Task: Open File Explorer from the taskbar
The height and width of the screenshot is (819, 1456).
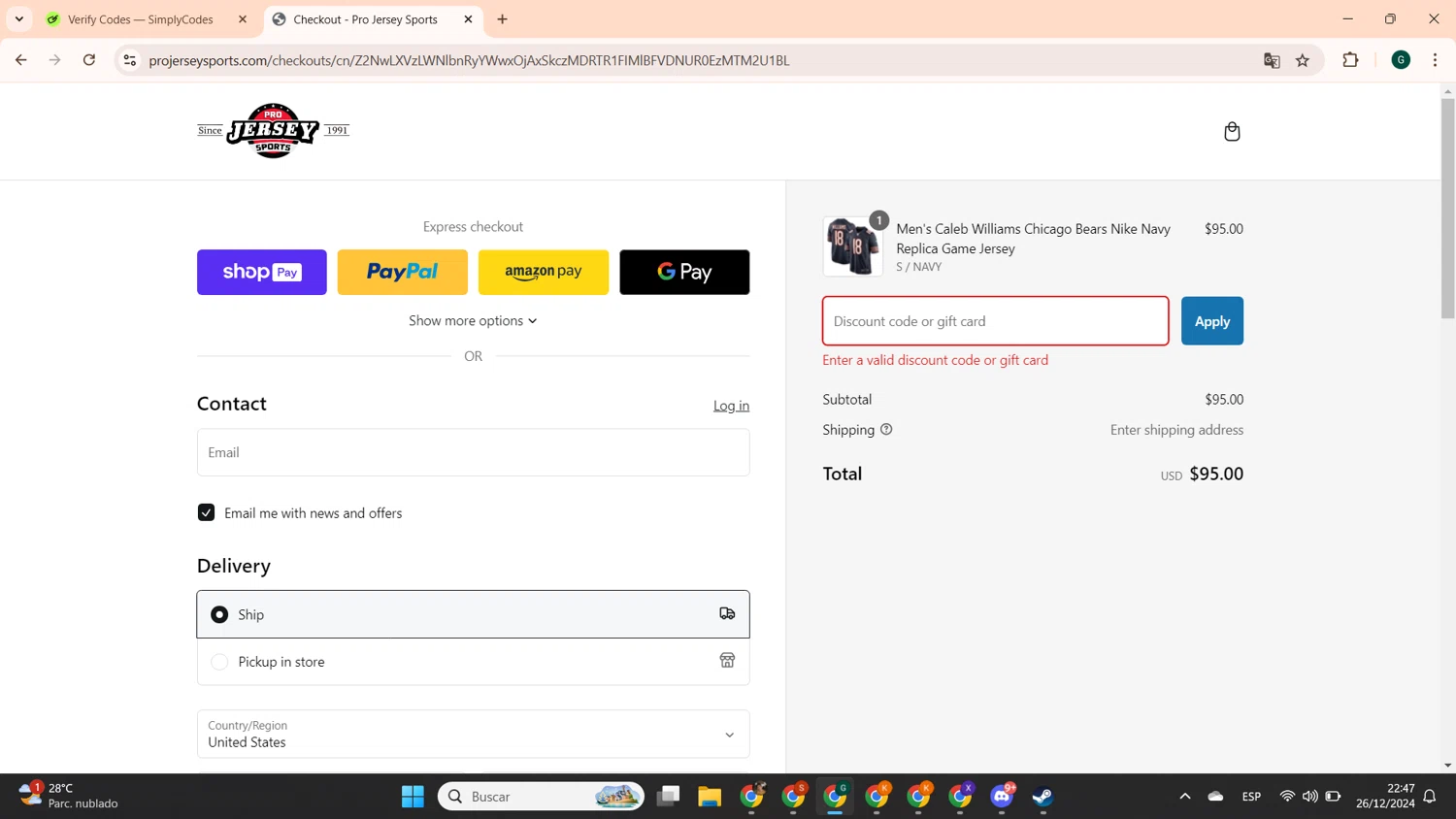Action: [710, 797]
